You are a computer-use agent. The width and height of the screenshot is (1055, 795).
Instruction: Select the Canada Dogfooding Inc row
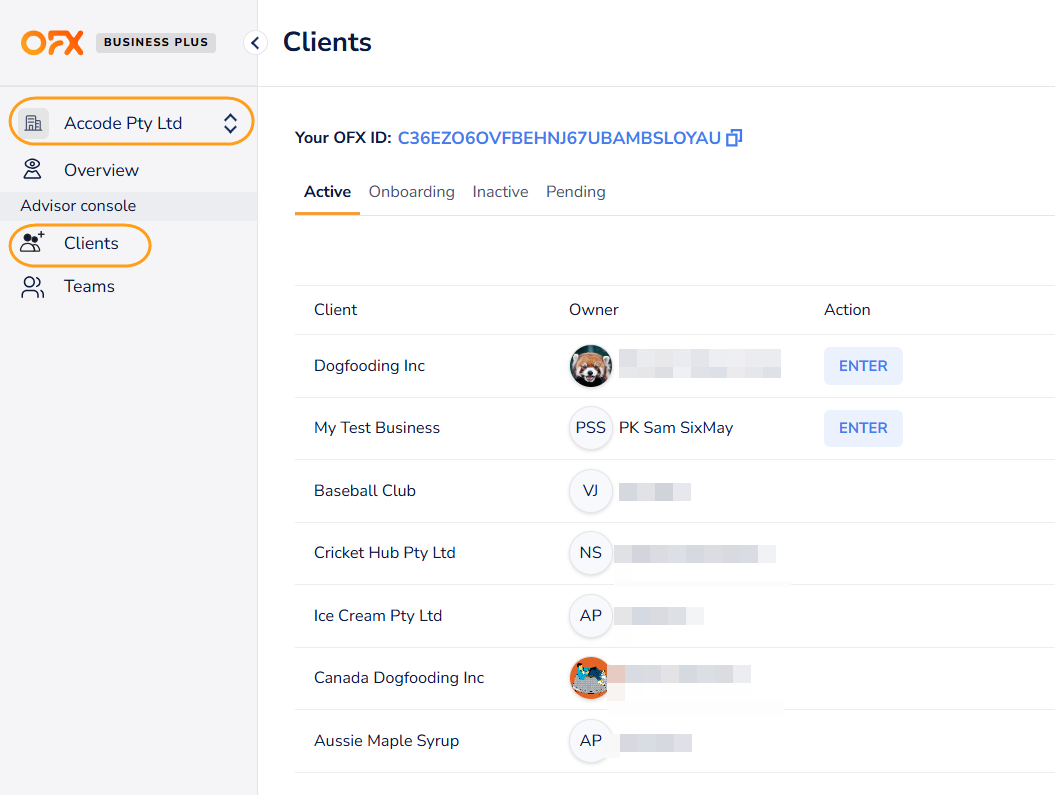pyautogui.click(x=674, y=679)
